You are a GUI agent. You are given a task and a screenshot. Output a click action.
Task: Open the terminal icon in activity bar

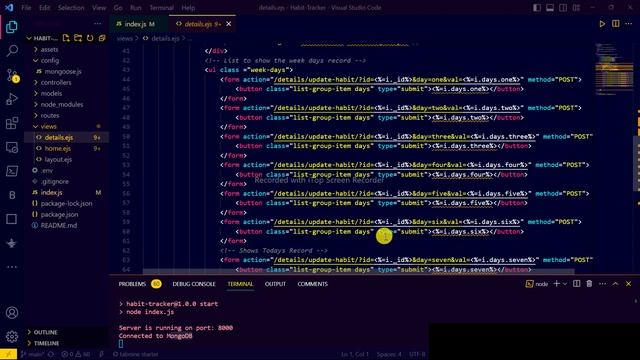(x=11, y=171)
